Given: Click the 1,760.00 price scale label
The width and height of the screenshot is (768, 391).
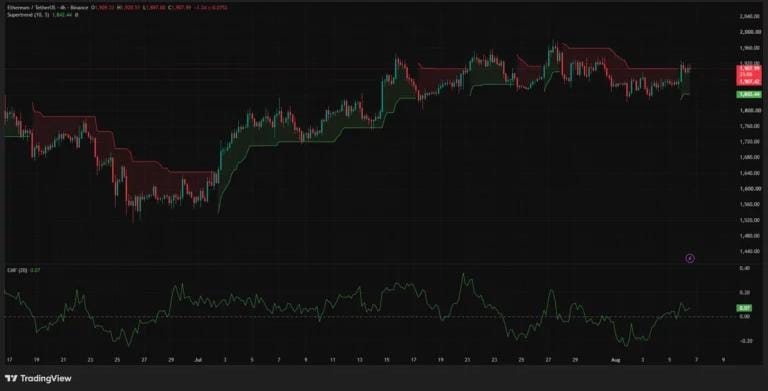Looking at the screenshot, I should [x=749, y=126].
